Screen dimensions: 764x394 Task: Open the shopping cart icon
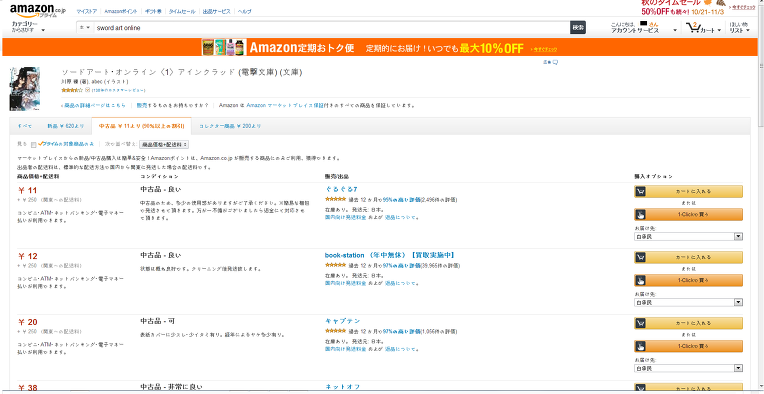pyautogui.click(x=692, y=28)
